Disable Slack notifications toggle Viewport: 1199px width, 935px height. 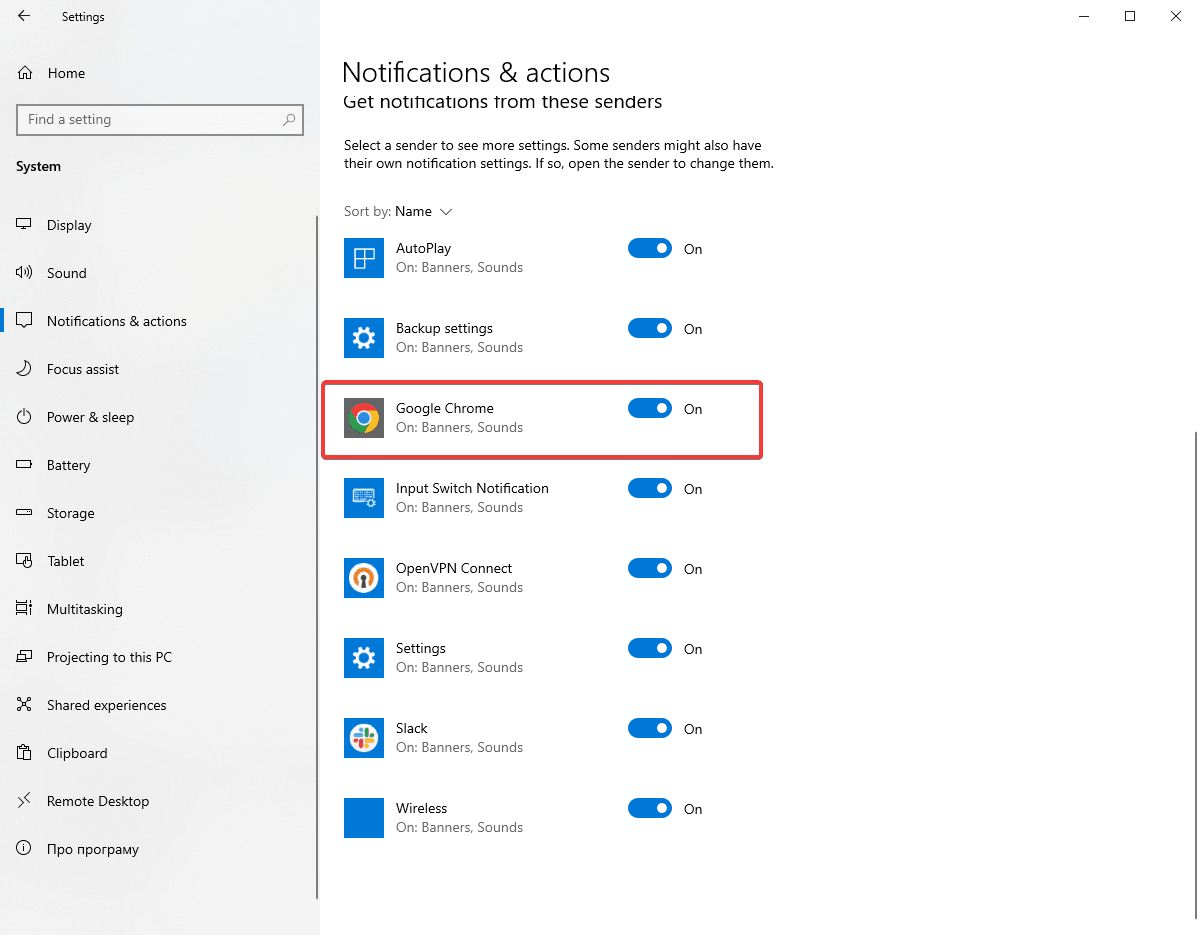click(650, 728)
